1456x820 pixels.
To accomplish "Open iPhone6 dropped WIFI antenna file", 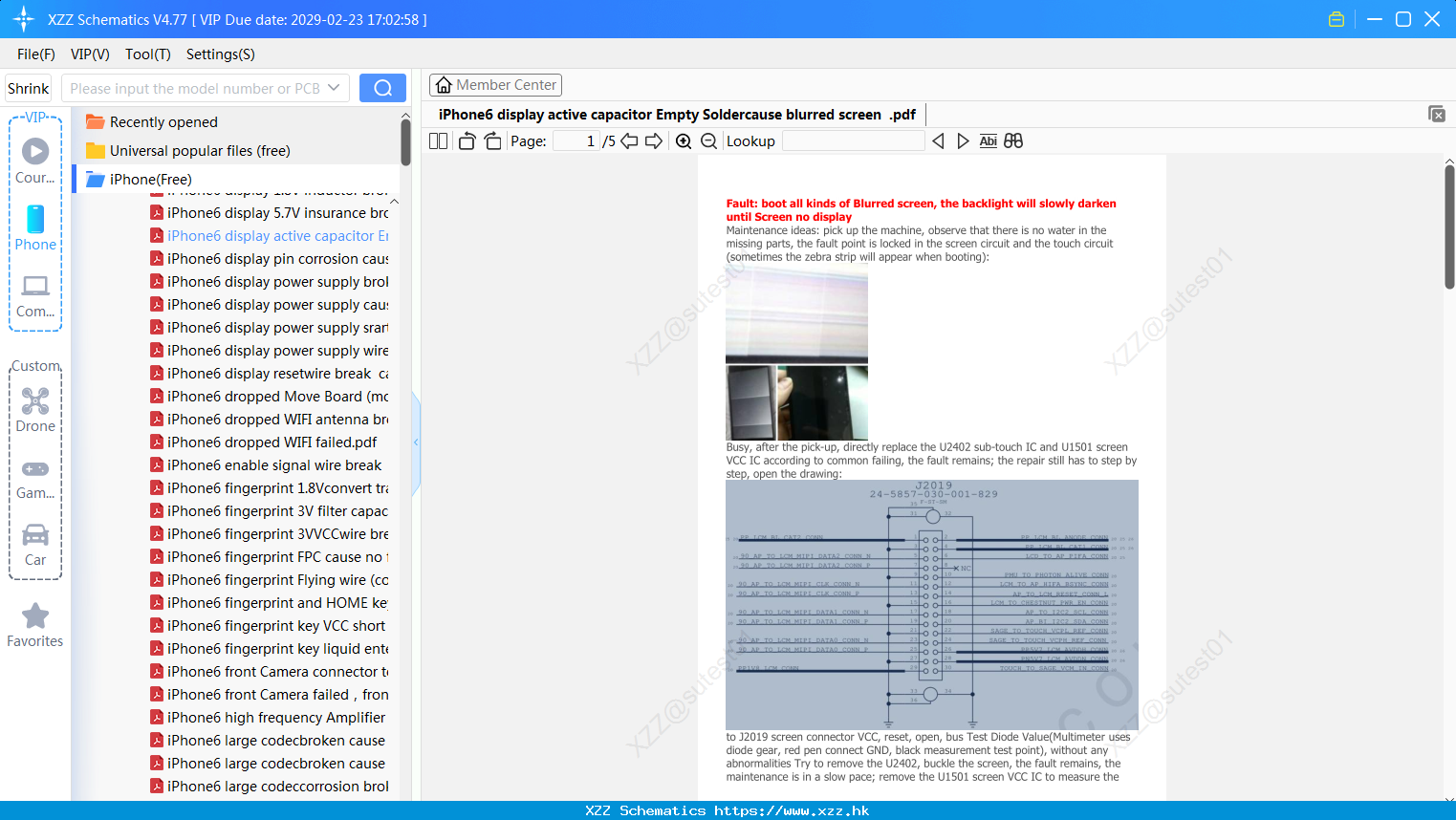I will [x=270, y=420].
